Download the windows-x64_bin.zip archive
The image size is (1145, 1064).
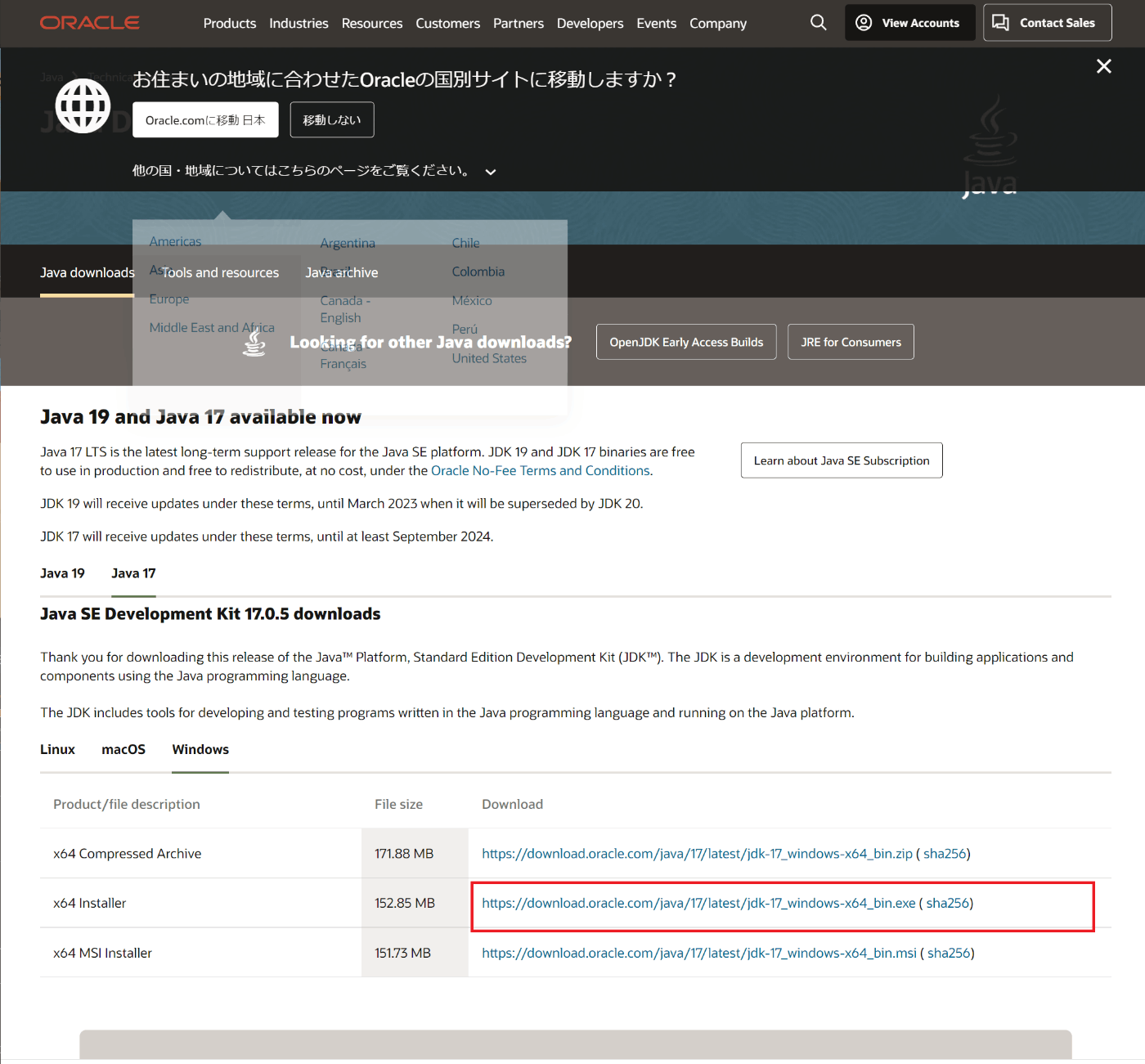(697, 853)
